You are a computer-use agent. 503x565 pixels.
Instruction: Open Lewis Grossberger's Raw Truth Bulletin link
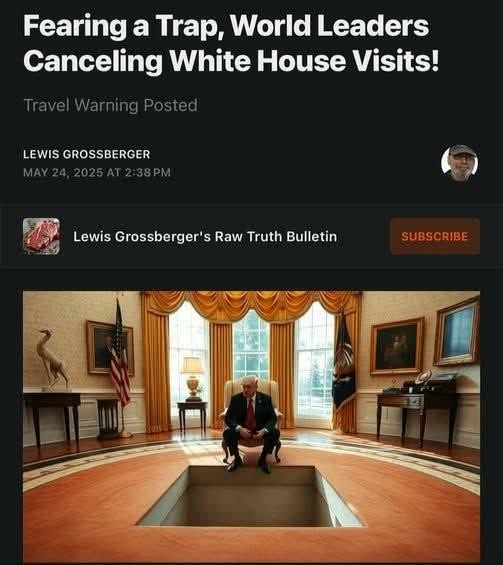pyautogui.click(x=205, y=237)
